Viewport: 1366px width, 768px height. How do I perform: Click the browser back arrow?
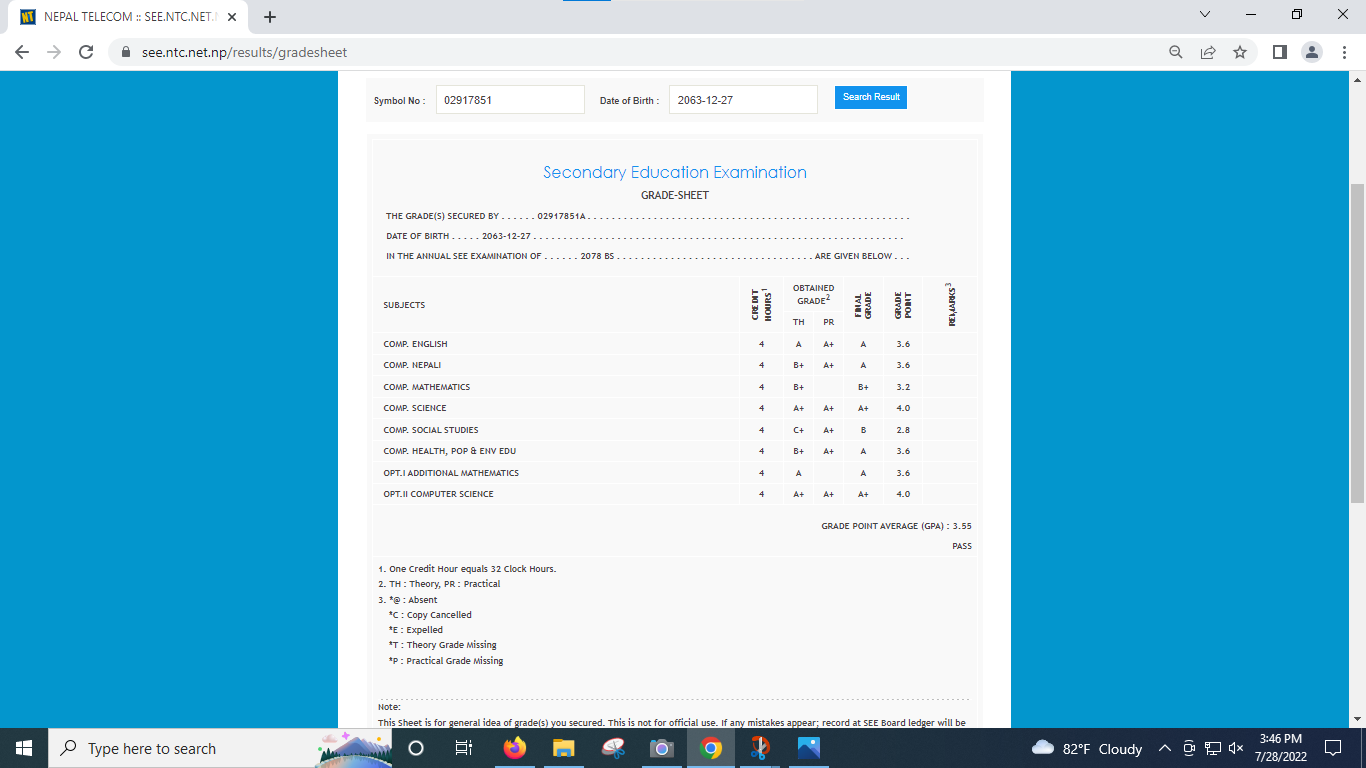tap(22, 52)
